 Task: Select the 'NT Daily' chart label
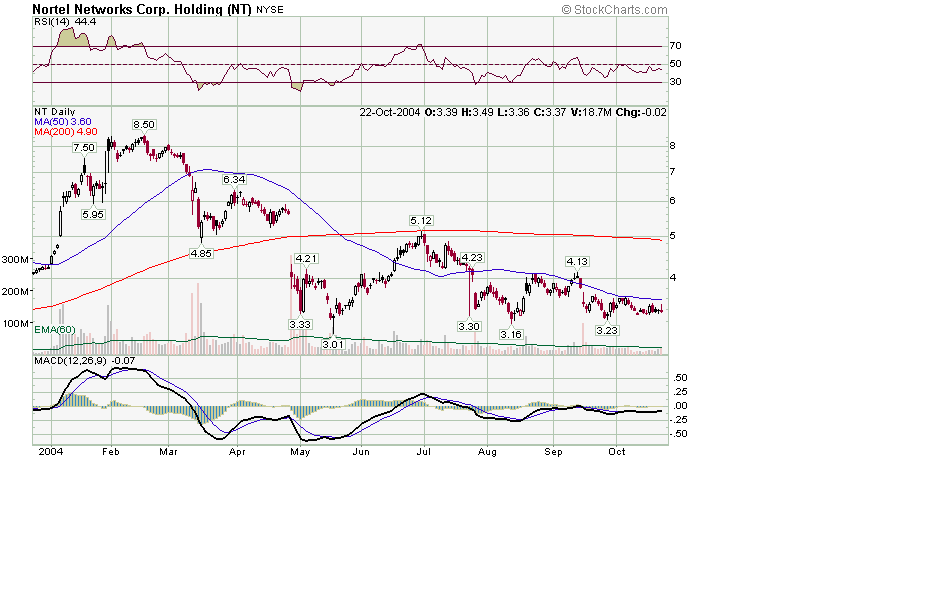[x=55, y=111]
